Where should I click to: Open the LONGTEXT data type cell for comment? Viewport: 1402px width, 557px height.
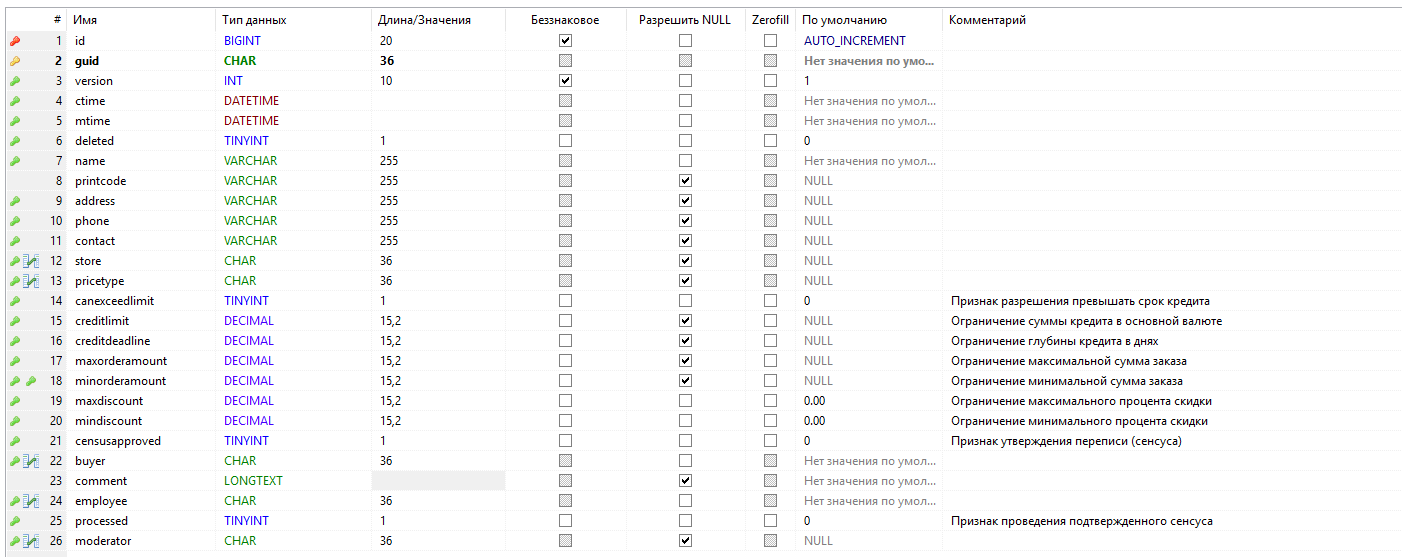coord(253,481)
